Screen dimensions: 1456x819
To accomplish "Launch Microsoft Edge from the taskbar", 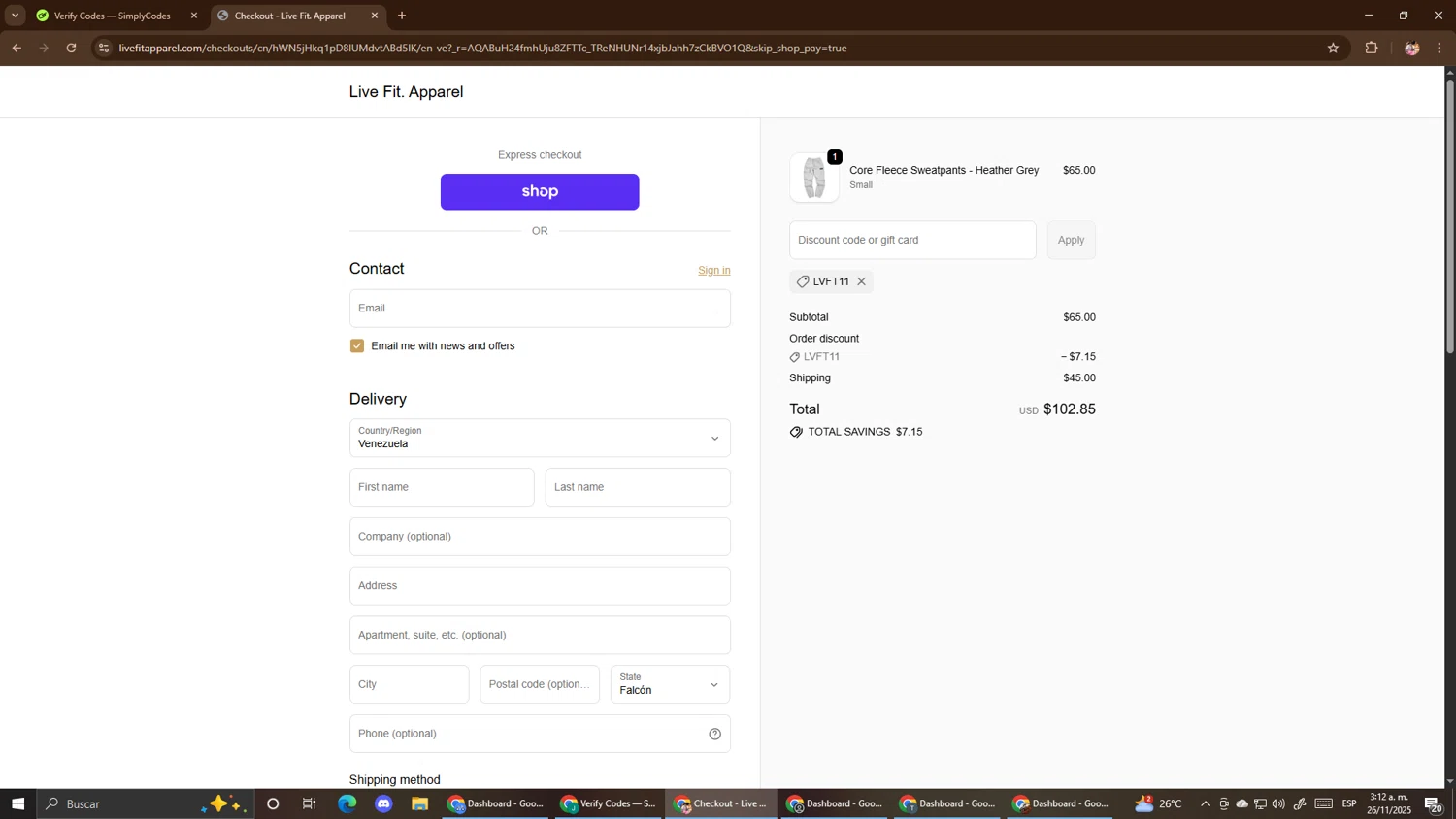I will tap(347, 803).
